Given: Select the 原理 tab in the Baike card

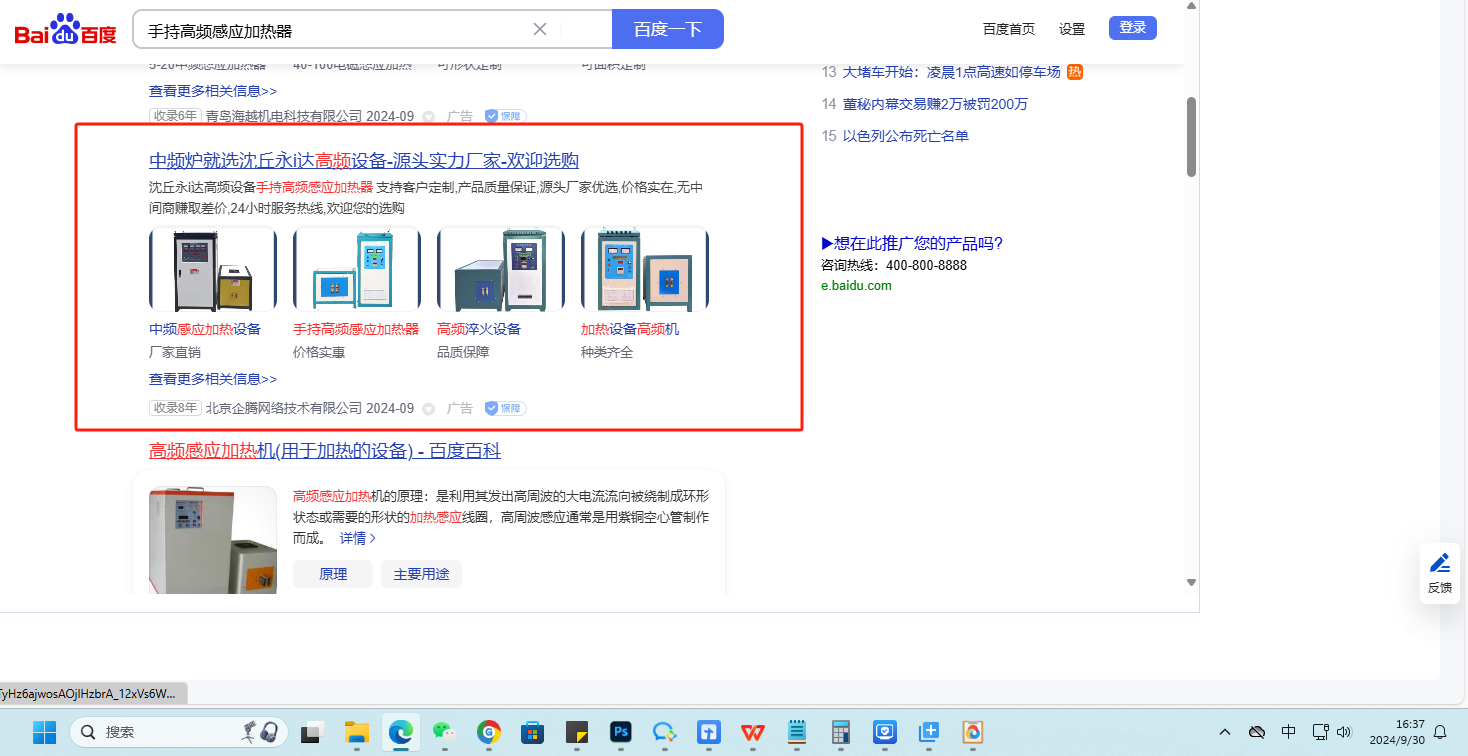Looking at the screenshot, I should [333, 574].
